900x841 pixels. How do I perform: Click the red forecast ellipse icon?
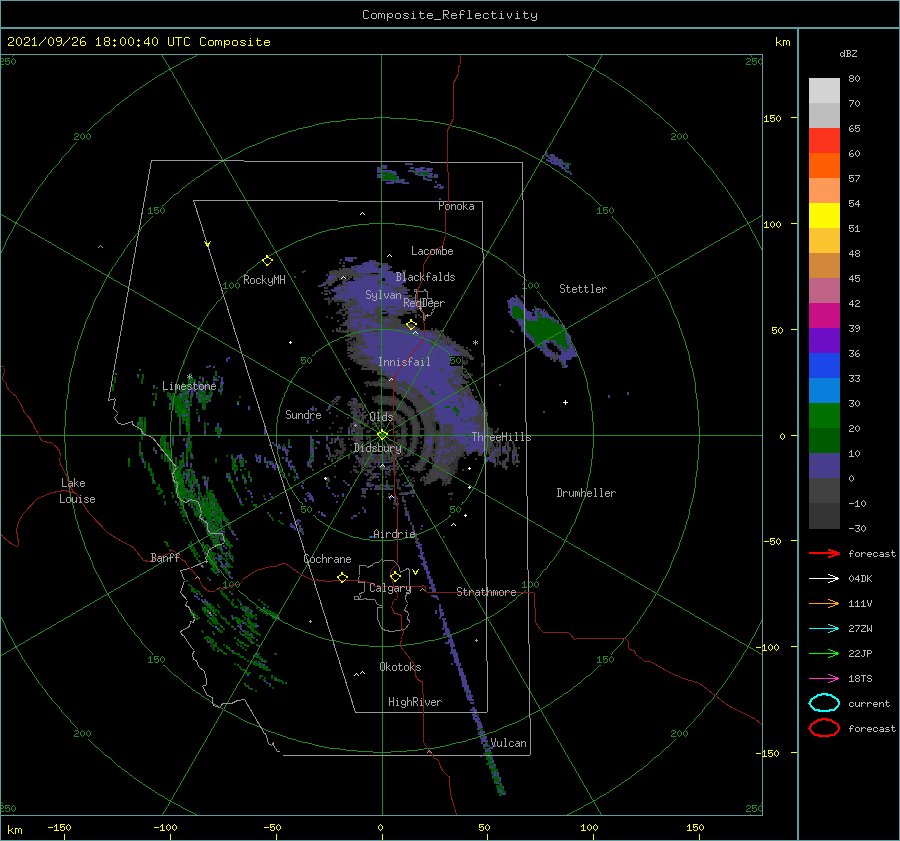coord(824,728)
